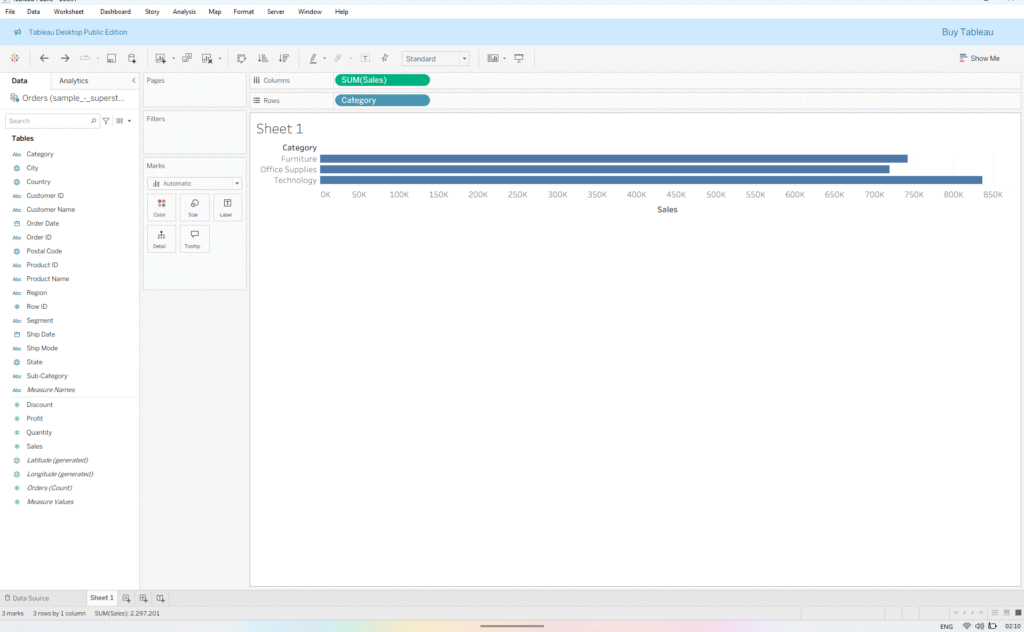1024x632 pixels.
Task: Open the Color card in Marks
Action: pyautogui.click(x=160, y=207)
